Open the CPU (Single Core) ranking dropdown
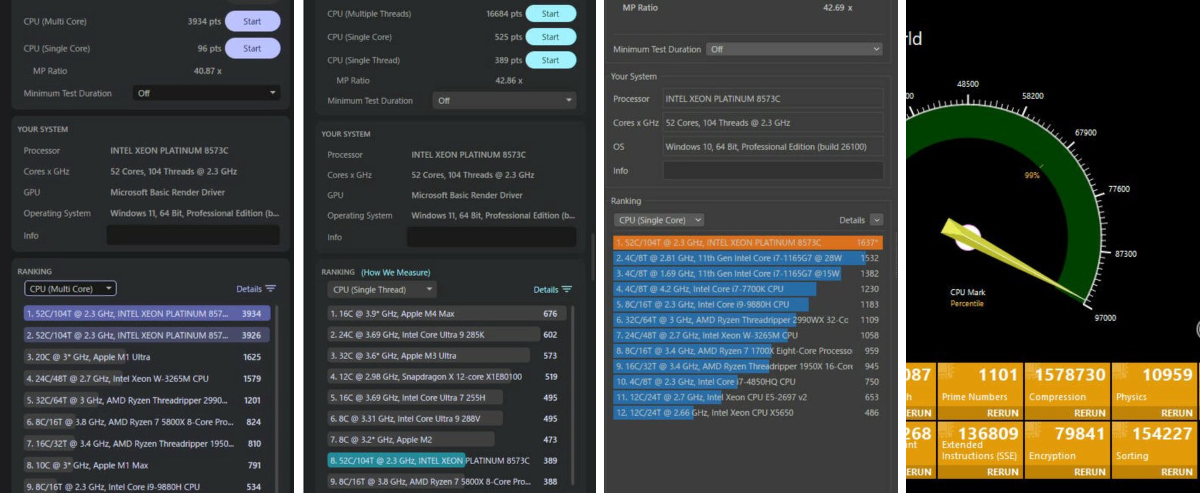The width and height of the screenshot is (1200, 493). [659, 220]
